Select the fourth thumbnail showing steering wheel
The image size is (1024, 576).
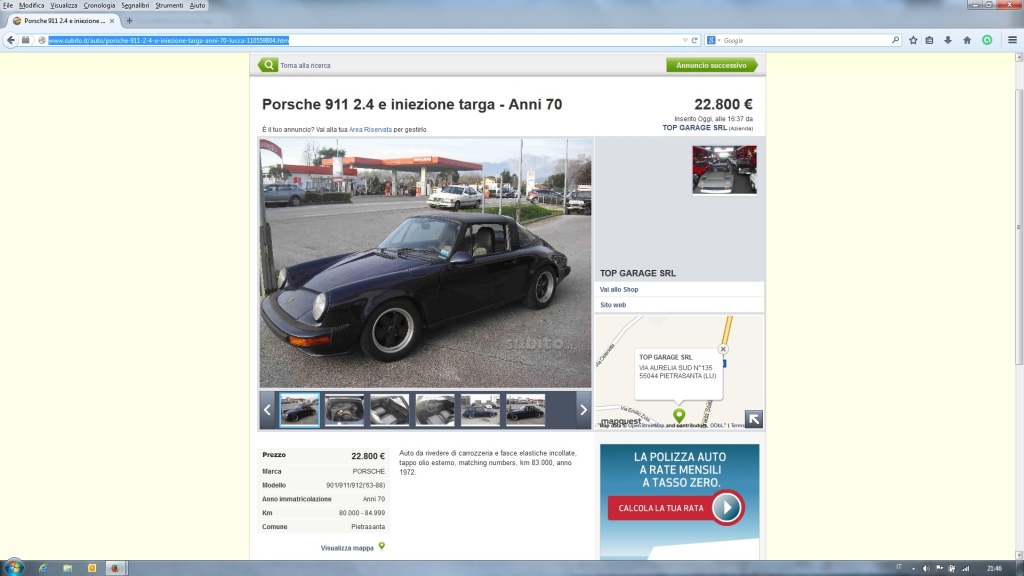point(435,410)
